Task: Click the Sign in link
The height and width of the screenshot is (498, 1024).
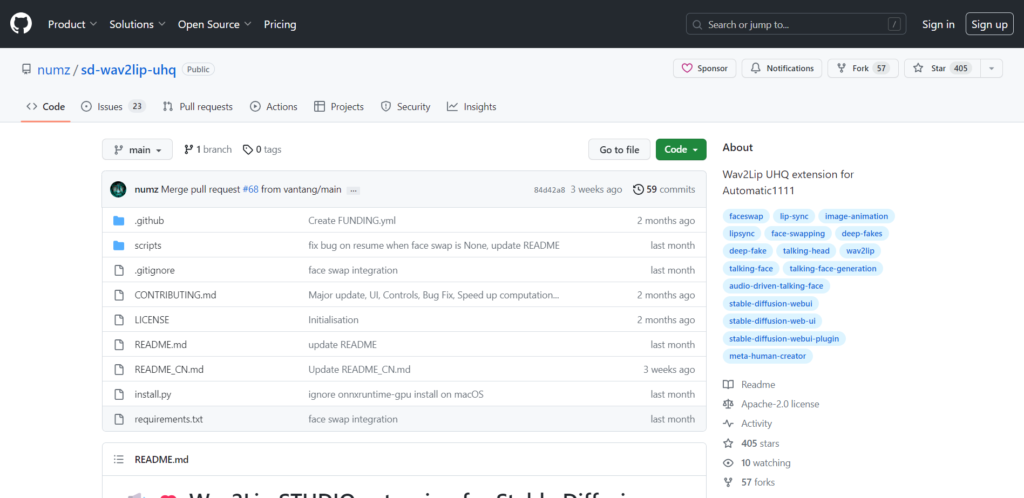Action: tap(938, 24)
